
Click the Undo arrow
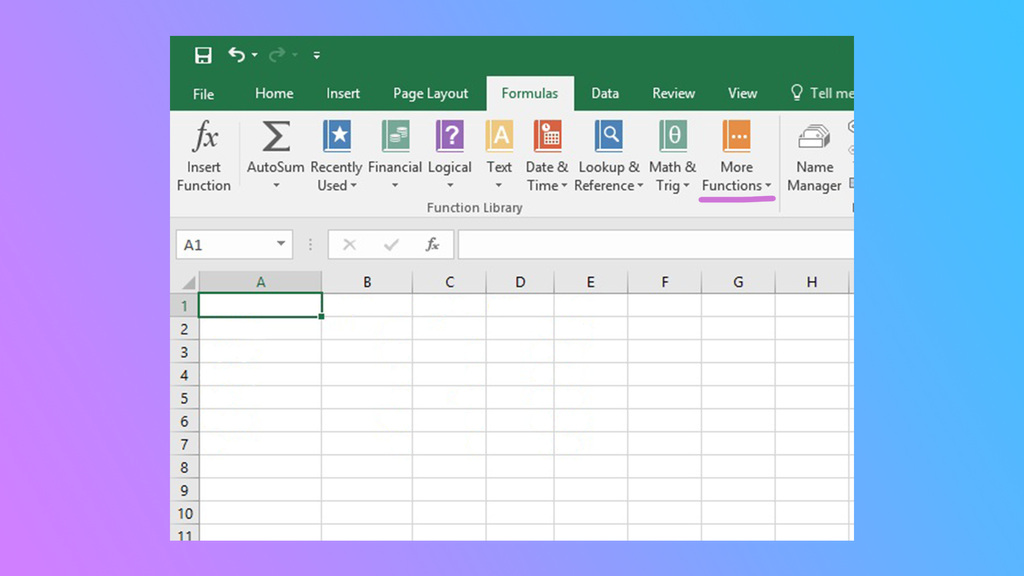(237, 55)
